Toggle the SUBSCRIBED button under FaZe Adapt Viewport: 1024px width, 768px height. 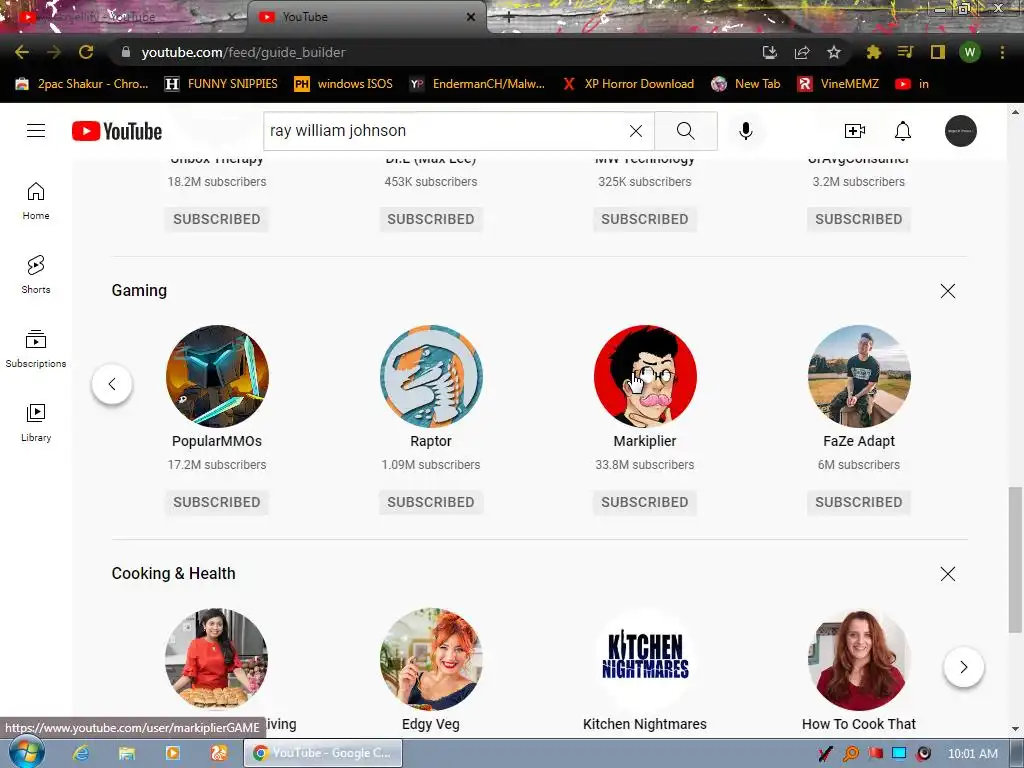point(859,502)
